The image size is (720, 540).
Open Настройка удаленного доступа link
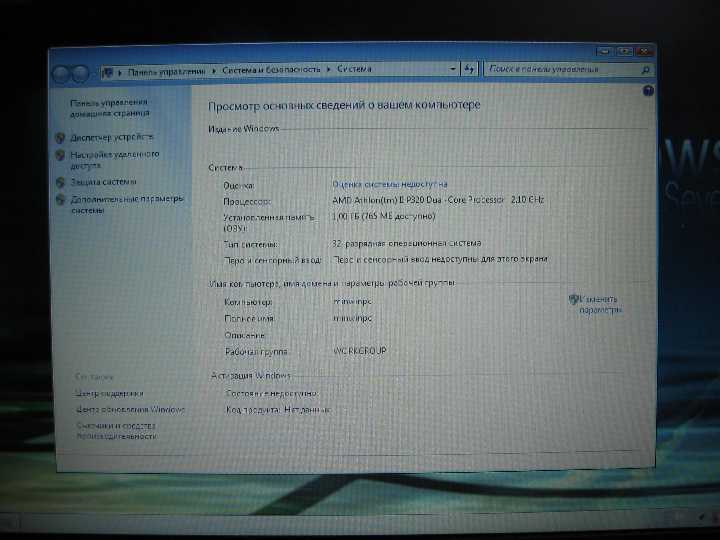[114, 160]
